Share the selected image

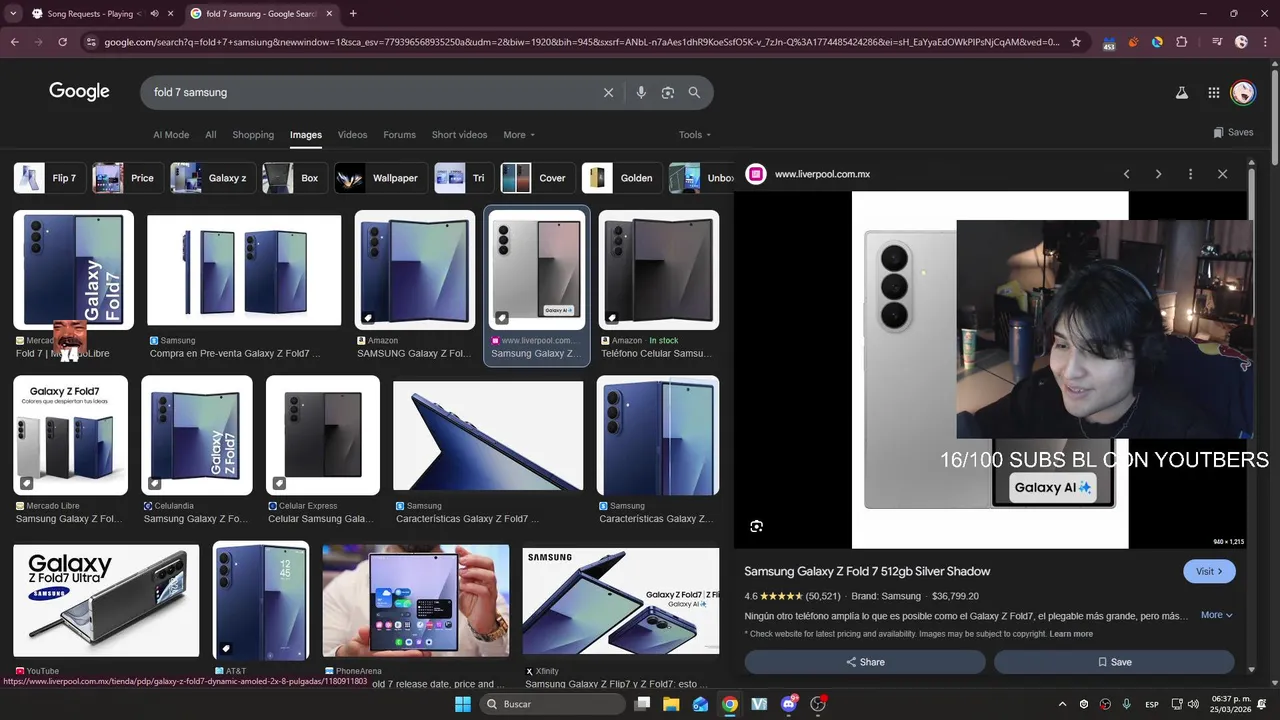coord(865,662)
